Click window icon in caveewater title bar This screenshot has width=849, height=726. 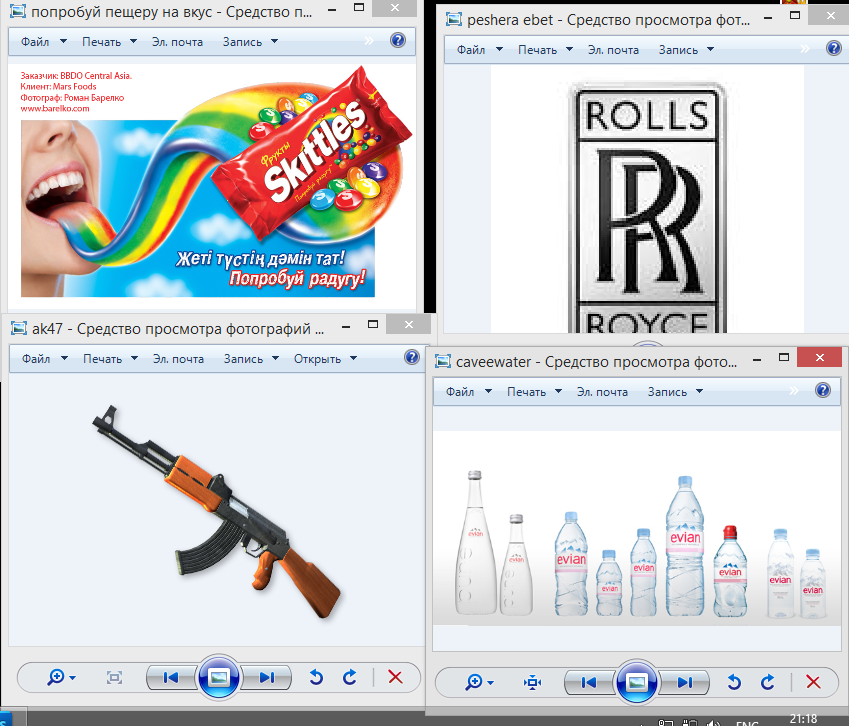(443, 361)
